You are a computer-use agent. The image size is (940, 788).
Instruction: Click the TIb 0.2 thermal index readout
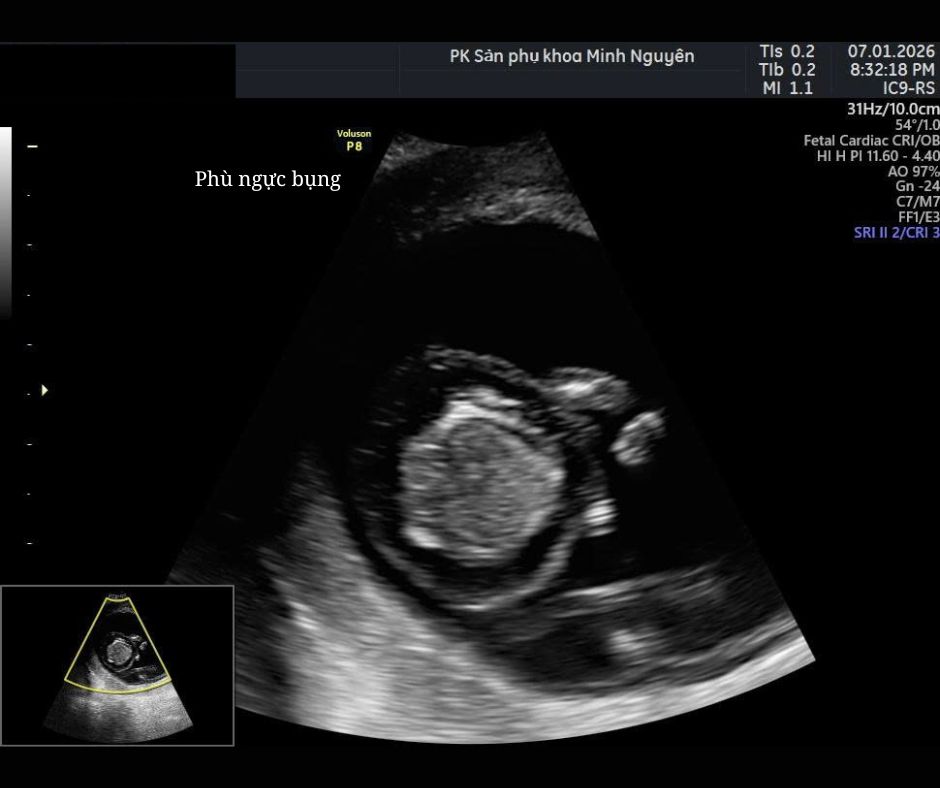tap(787, 70)
